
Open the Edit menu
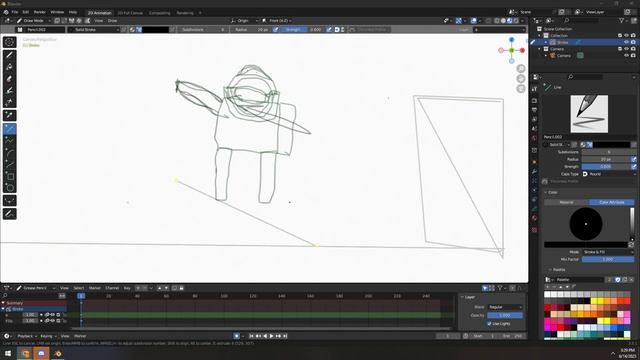26,12
